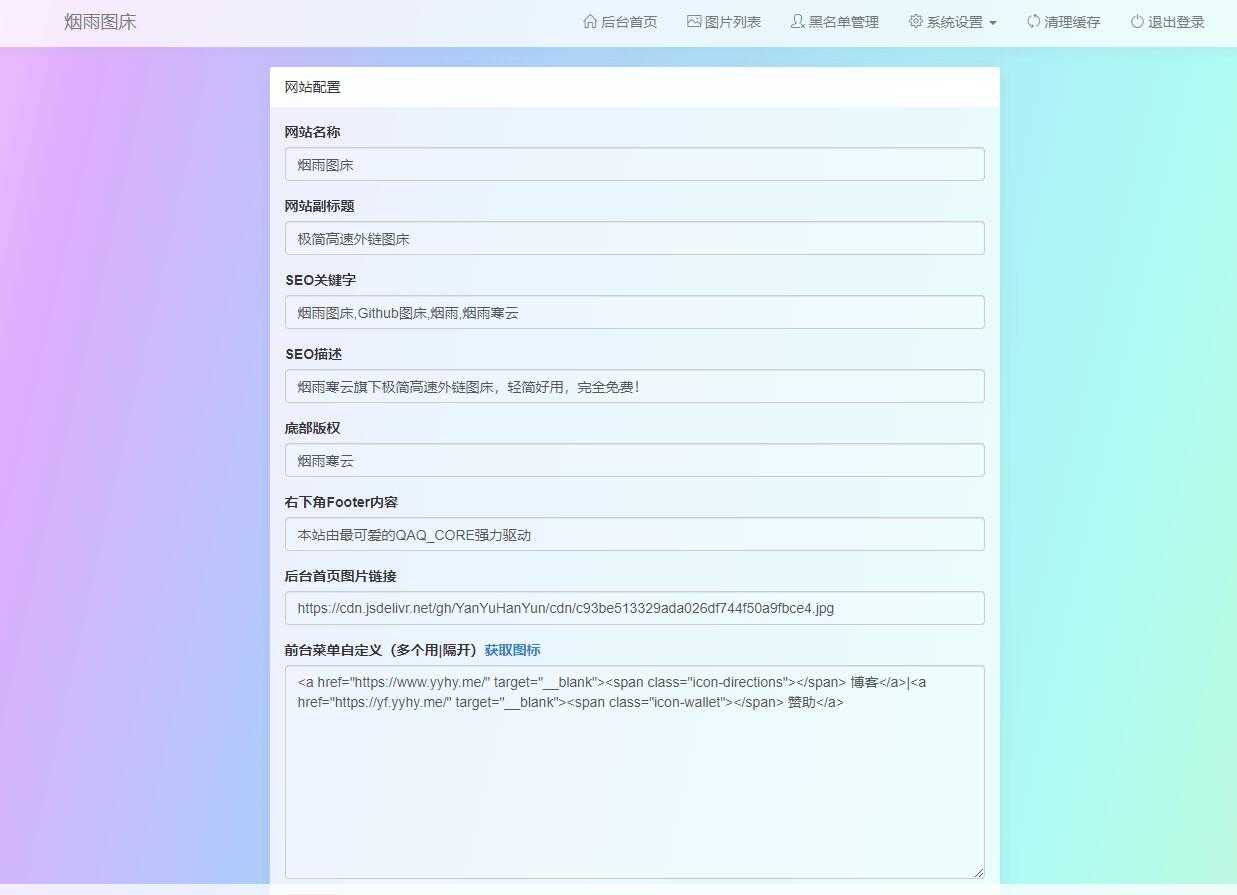This screenshot has height=895, width=1237.
Task: Click the SEO描述 text field
Action: click(x=634, y=387)
